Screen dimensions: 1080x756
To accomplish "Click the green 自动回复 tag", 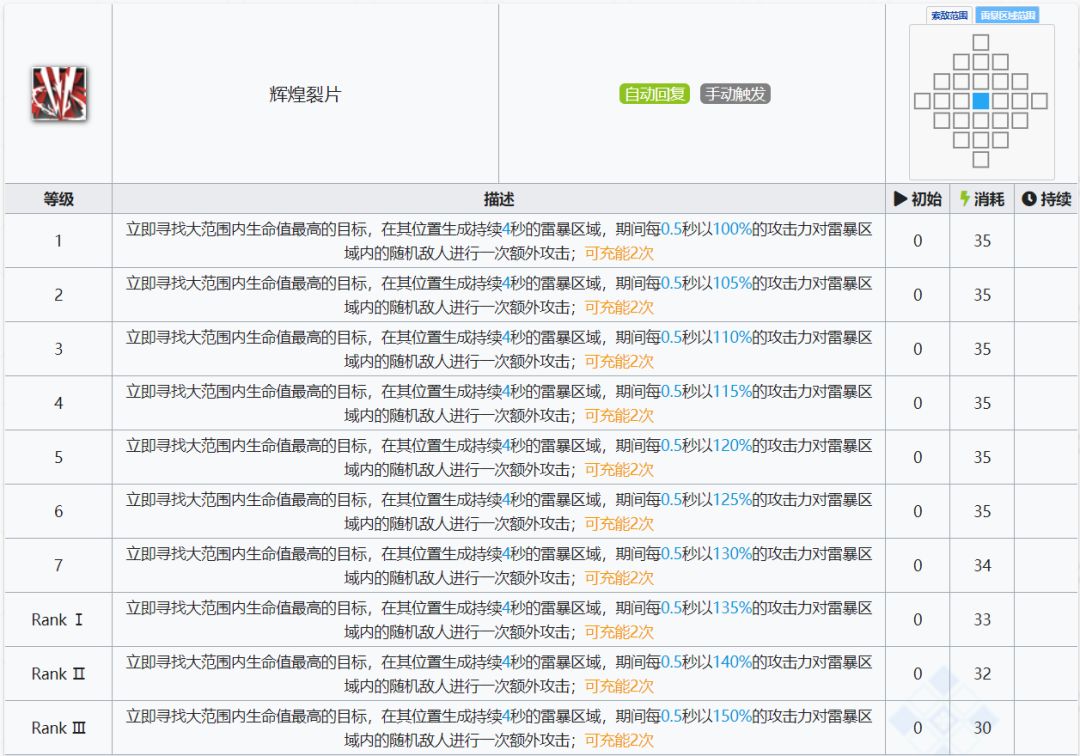I will 655,94.
